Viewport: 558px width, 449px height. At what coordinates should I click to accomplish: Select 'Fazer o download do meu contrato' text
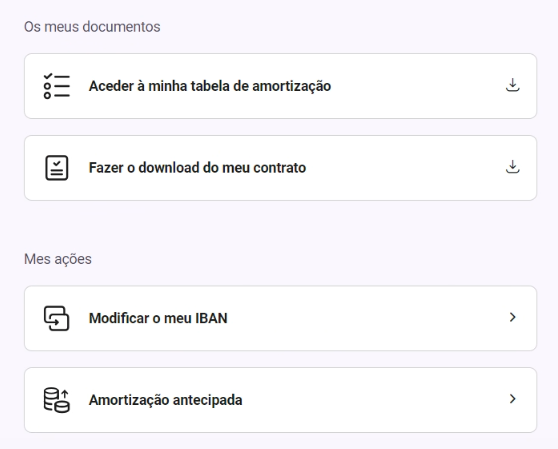[x=197, y=168]
